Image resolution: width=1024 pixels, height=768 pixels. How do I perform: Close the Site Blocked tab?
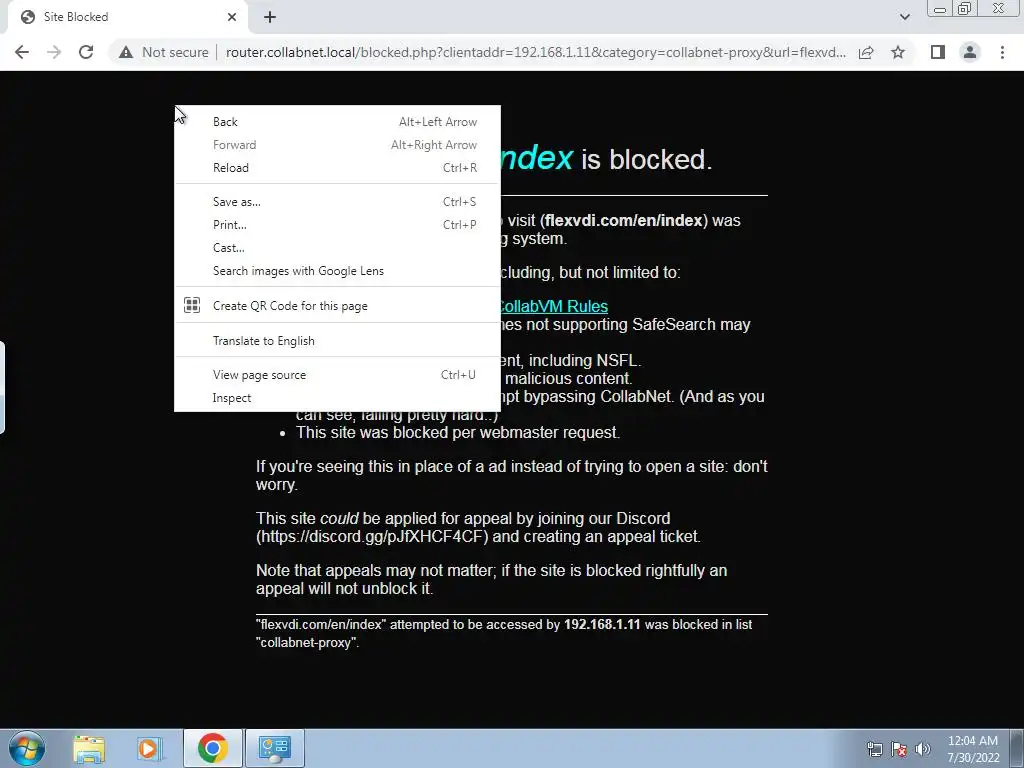point(232,17)
